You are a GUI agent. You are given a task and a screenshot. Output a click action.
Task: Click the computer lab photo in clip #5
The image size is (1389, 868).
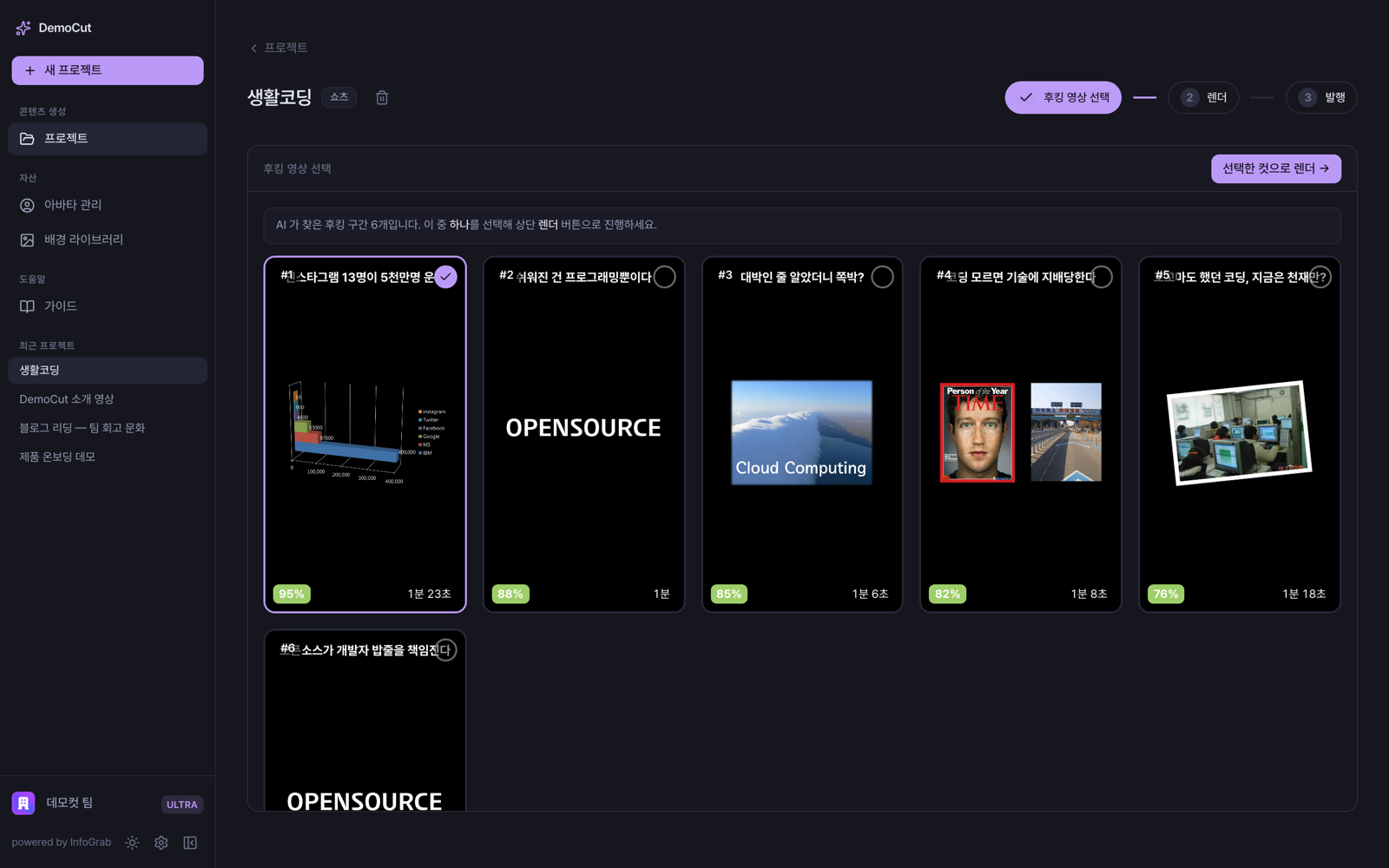click(x=1240, y=432)
